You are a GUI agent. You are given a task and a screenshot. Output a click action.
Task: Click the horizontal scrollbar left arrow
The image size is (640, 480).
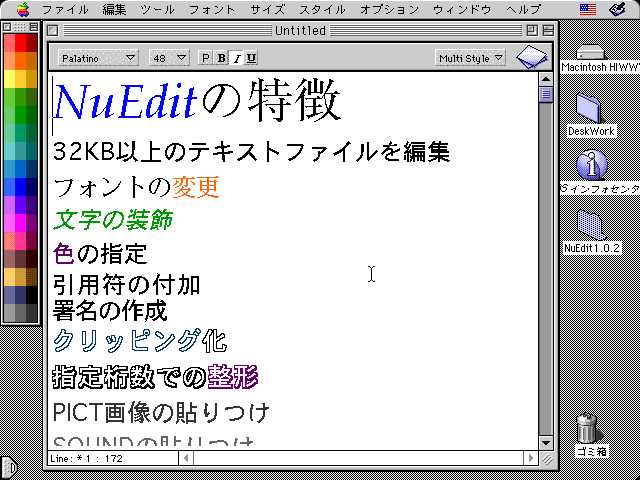(186, 458)
